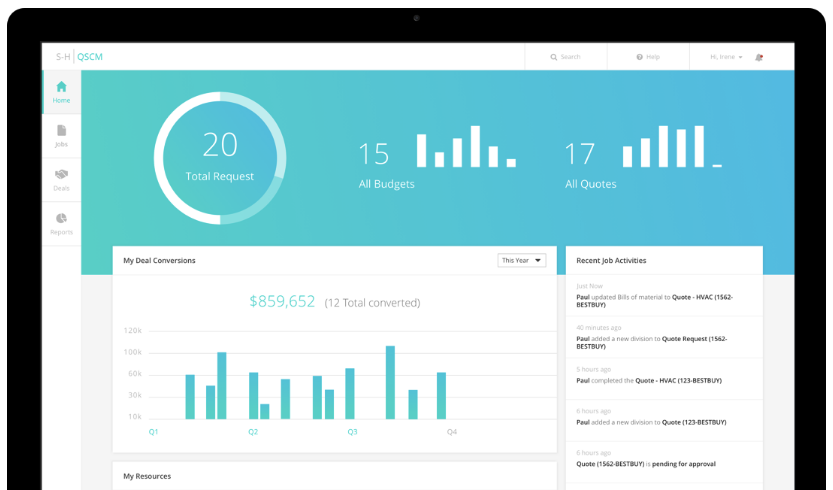Click the 40 minutes ago timestamp
This screenshot has width=833, height=490.
point(599,328)
